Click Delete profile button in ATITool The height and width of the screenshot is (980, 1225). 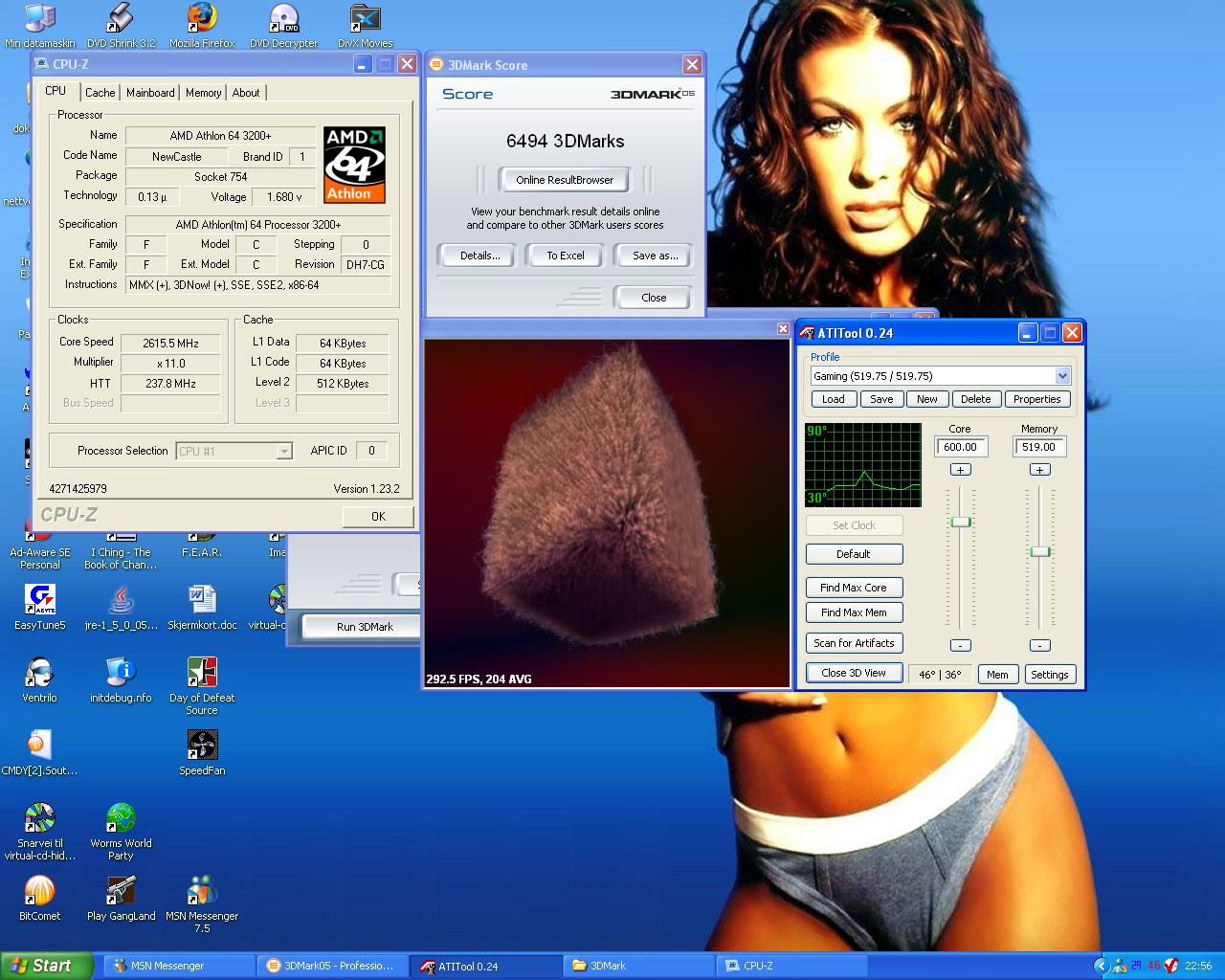[976, 400]
